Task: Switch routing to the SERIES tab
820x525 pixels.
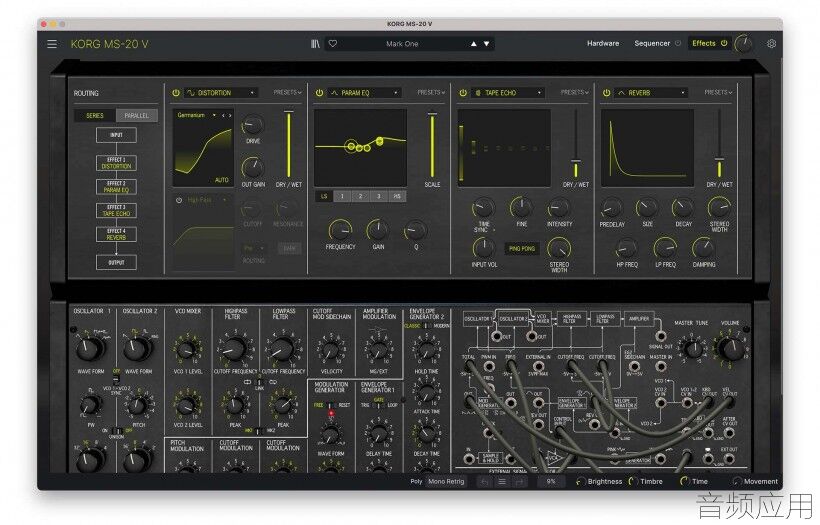Action: (x=95, y=115)
